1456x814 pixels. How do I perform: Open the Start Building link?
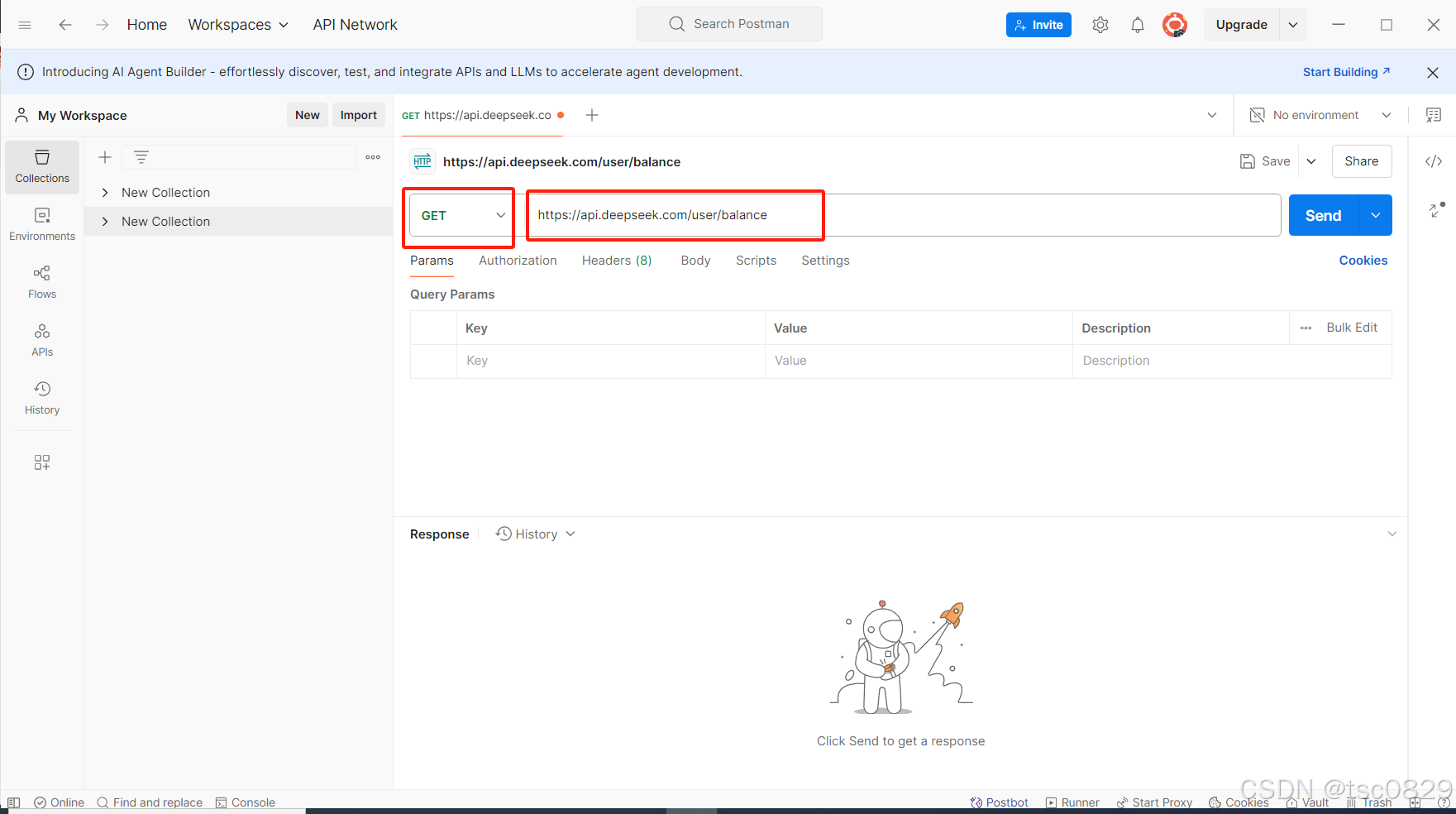pyautogui.click(x=1346, y=72)
